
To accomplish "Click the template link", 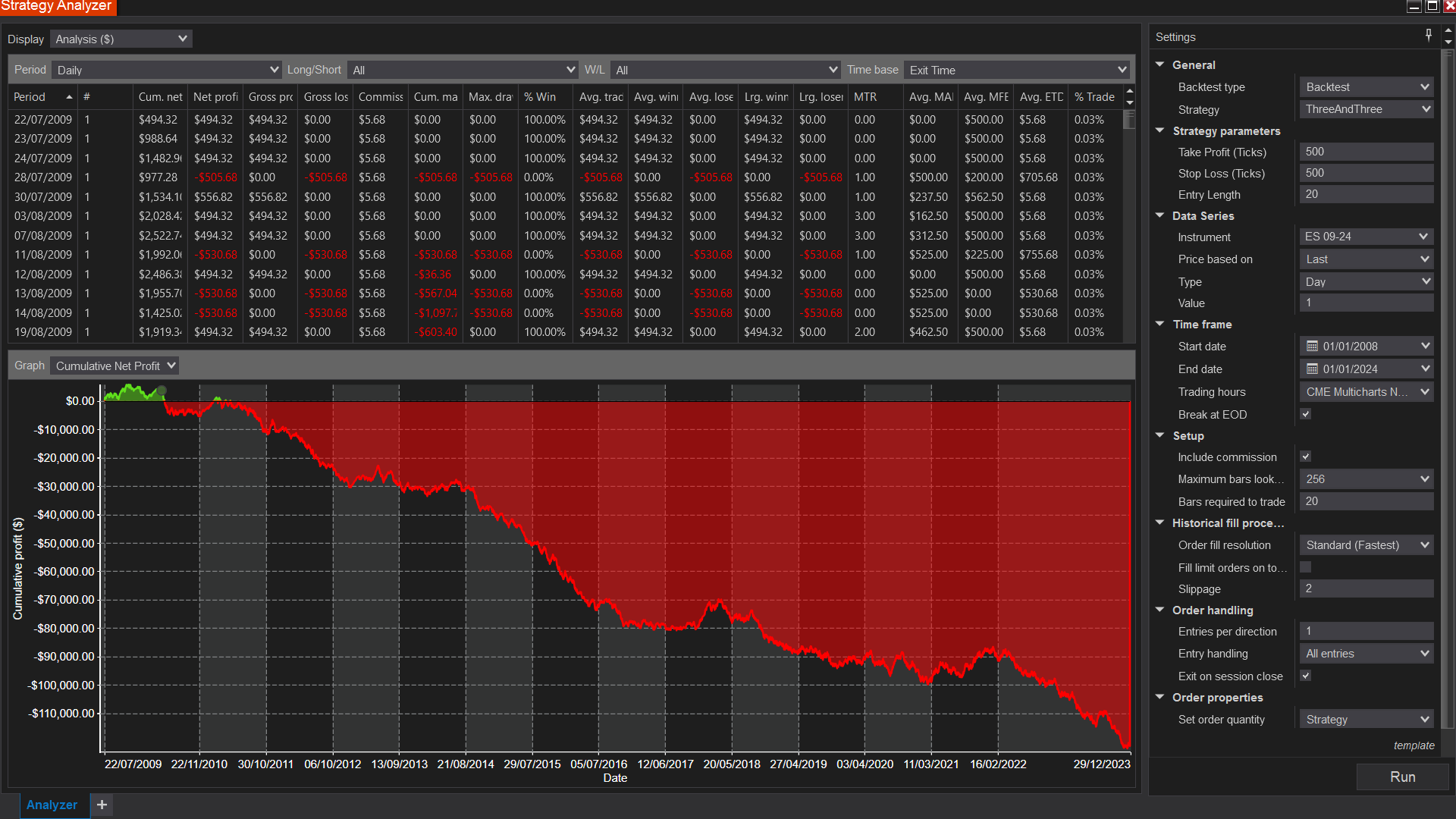I will pos(1414,745).
